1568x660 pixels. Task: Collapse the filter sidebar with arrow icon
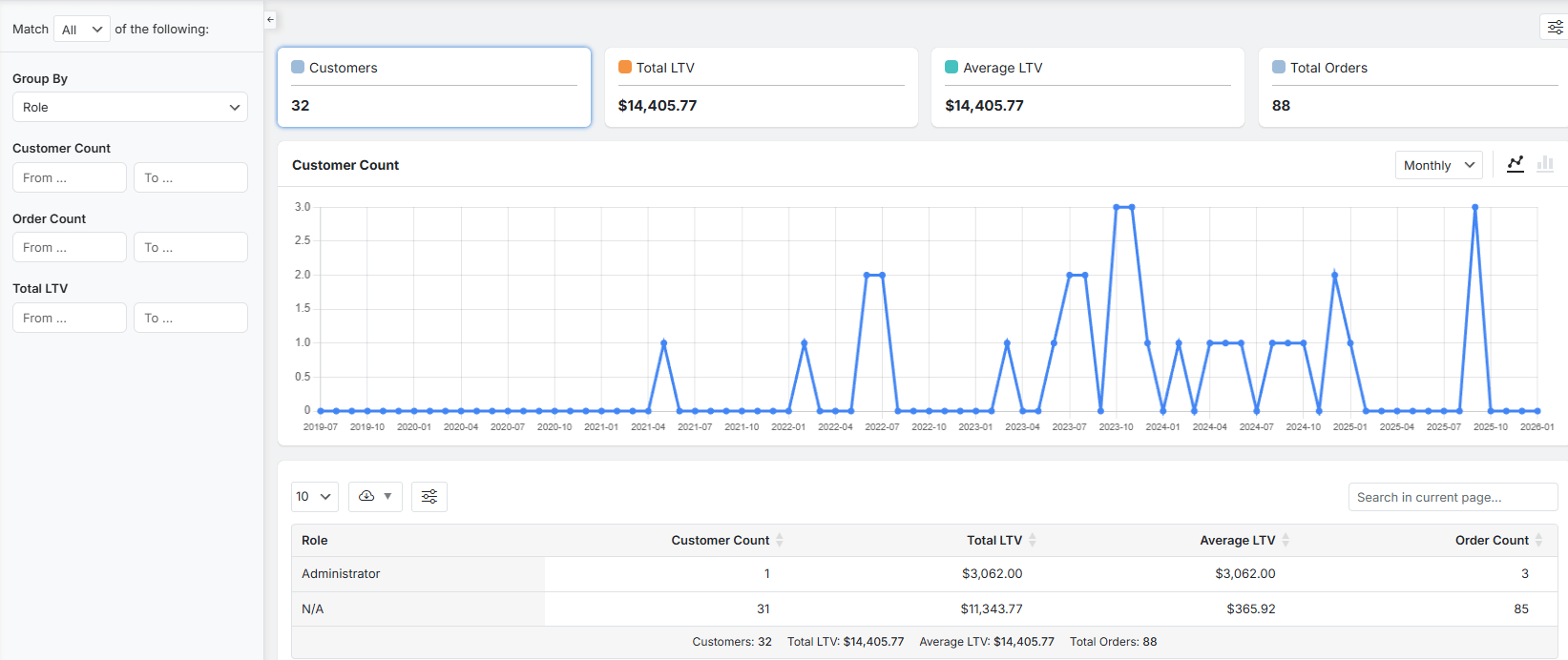270,19
